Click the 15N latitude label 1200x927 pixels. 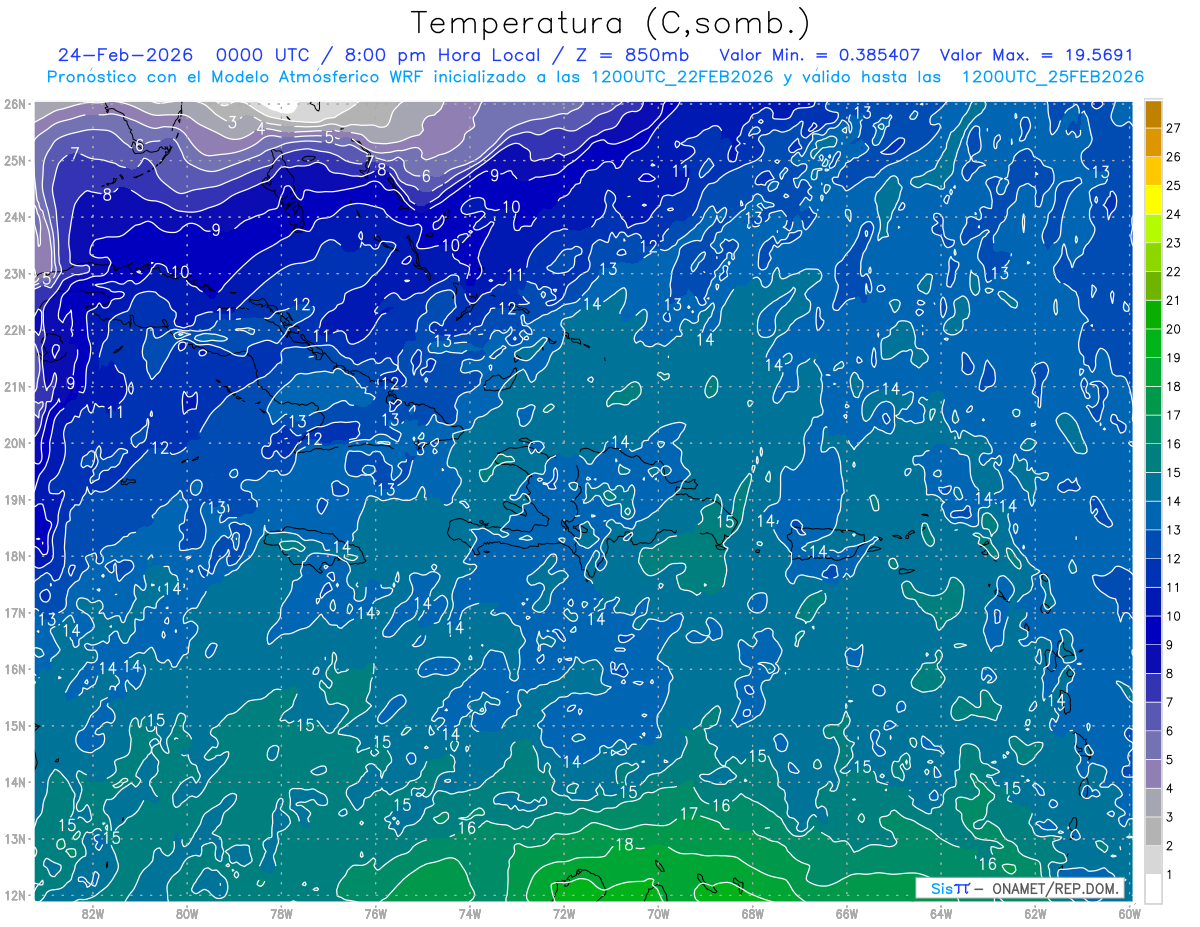(x=15, y=726)
